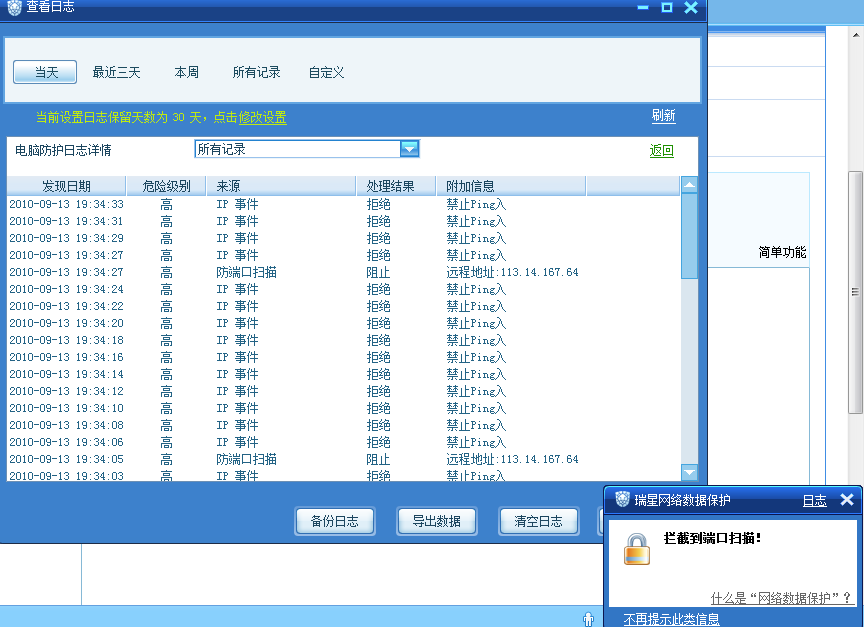Close the network data protection popup
Viewport: 864px width, 627px height.
pyautogui.click(x=846, y=500)
